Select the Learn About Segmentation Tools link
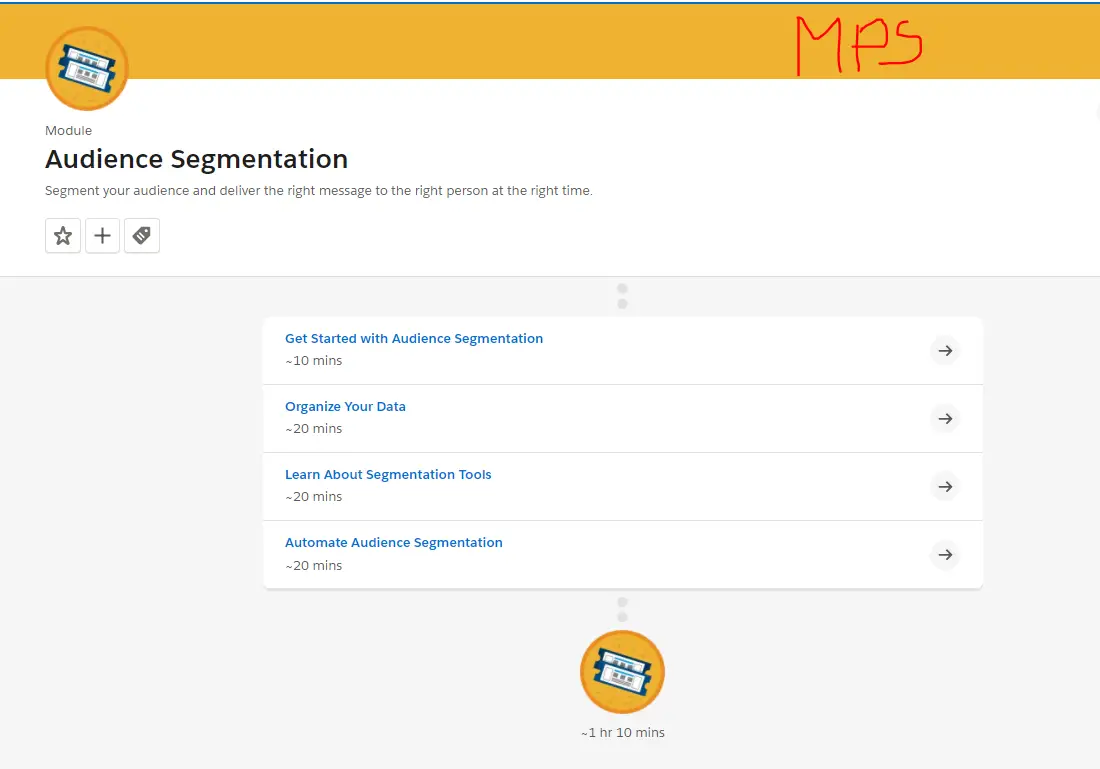The image size is (1100, 769). pyautogui.click(x=388, y=474)
